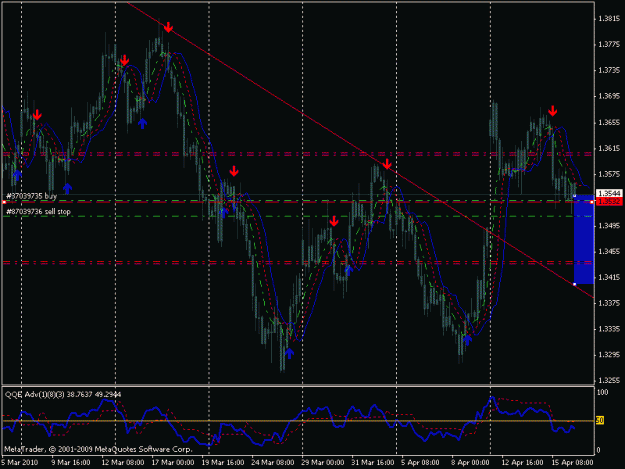Click the '17 Mar 00:00' time label
Image resolution: width=625 pixels, height=469 pixels.
173,462
